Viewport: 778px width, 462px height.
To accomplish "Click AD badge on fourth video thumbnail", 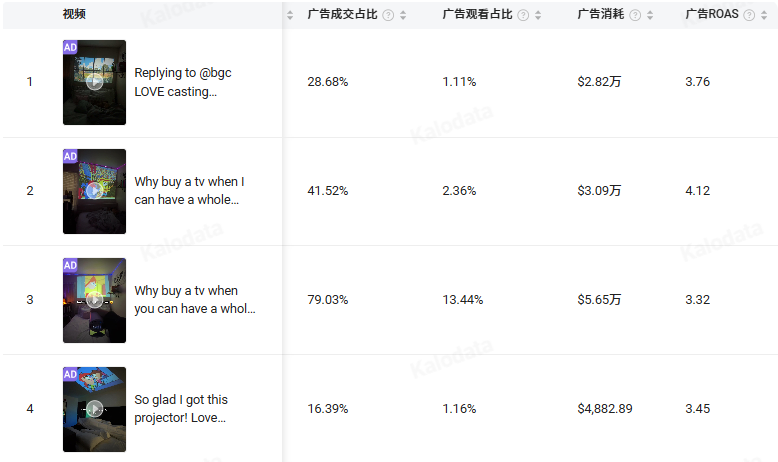I will tap(70, 374).
